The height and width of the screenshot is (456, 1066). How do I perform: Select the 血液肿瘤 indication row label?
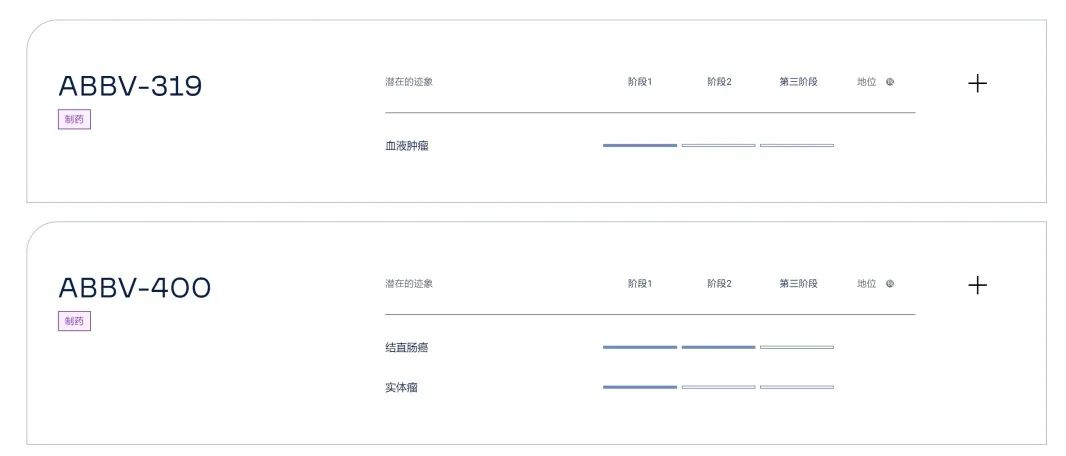[x=407, y=146]
